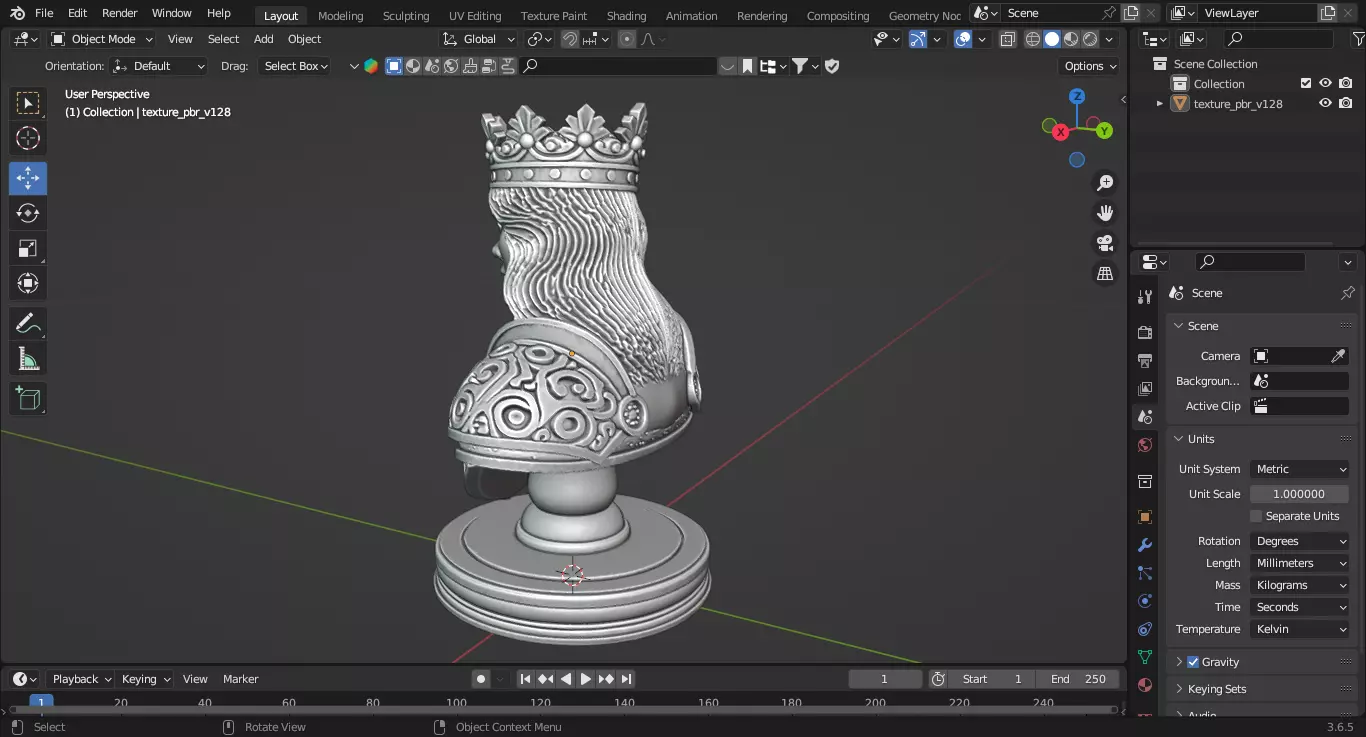Open the View Layer properties tab
Screen dimensions: 1366x737
pyautogui.click(x=1145, y=388)
